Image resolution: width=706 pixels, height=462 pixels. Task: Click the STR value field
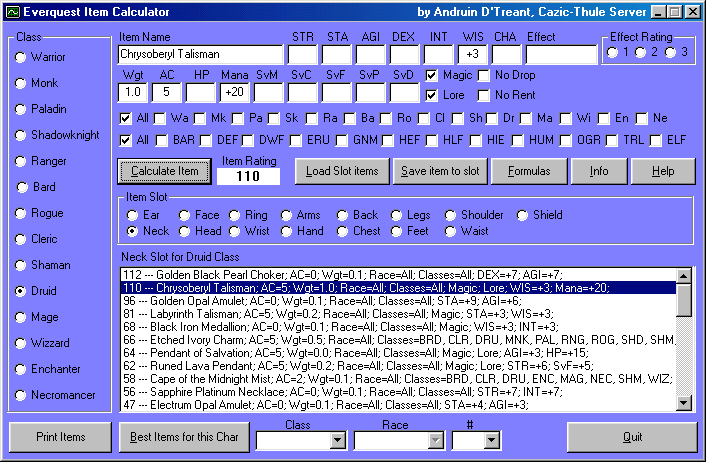point(302,54)
